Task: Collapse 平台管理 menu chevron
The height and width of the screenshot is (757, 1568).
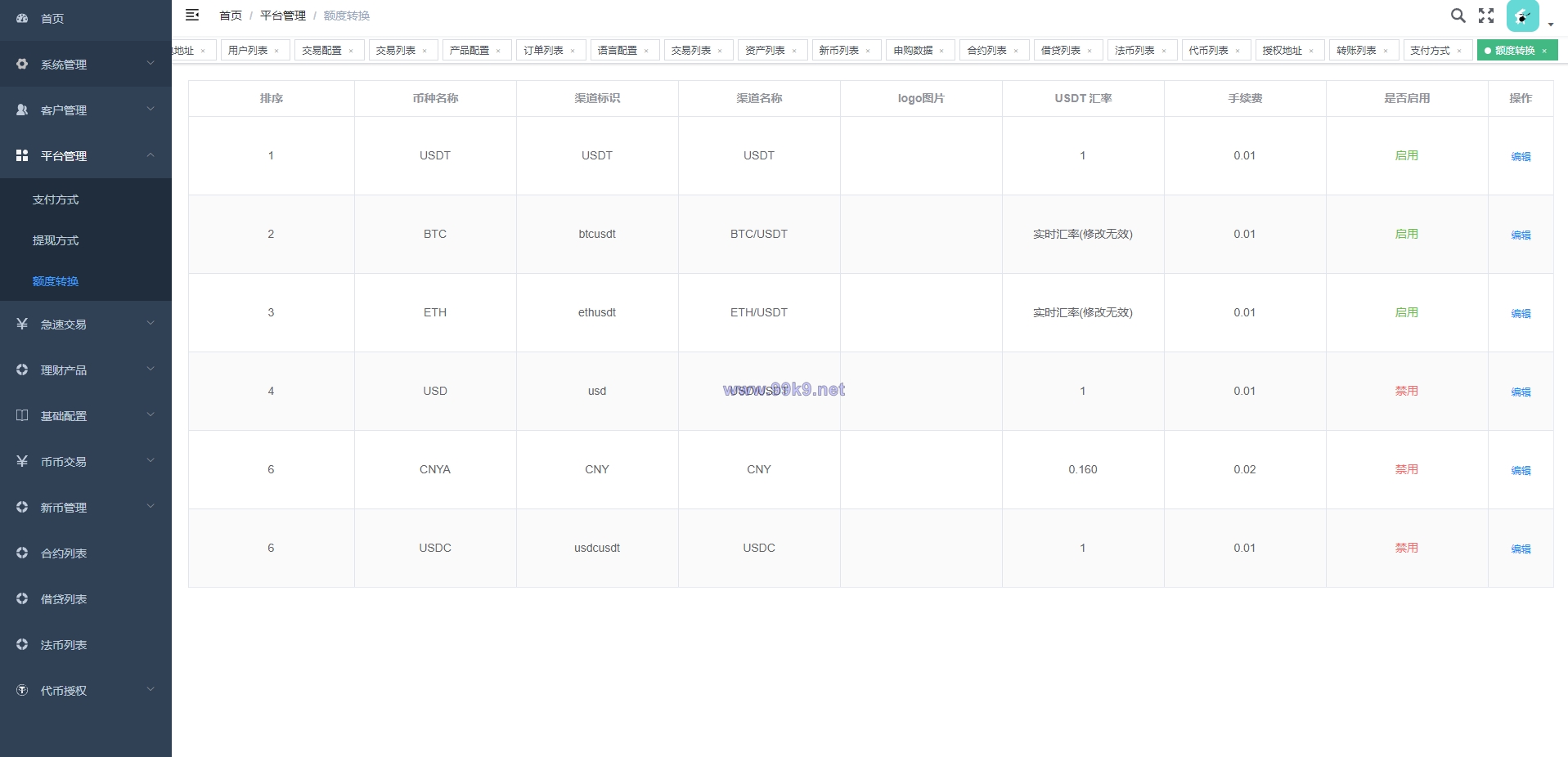Action: pos(151,155)
